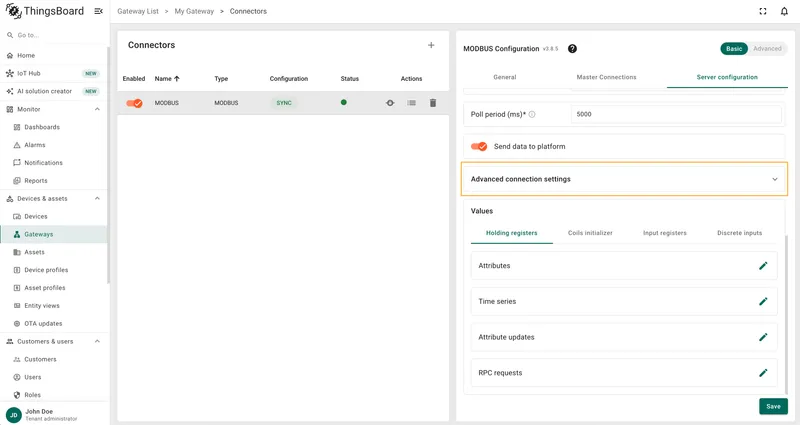Delete the MODBUS connector
The width and height of the screenshot is (800, 425).
point(433,103)
